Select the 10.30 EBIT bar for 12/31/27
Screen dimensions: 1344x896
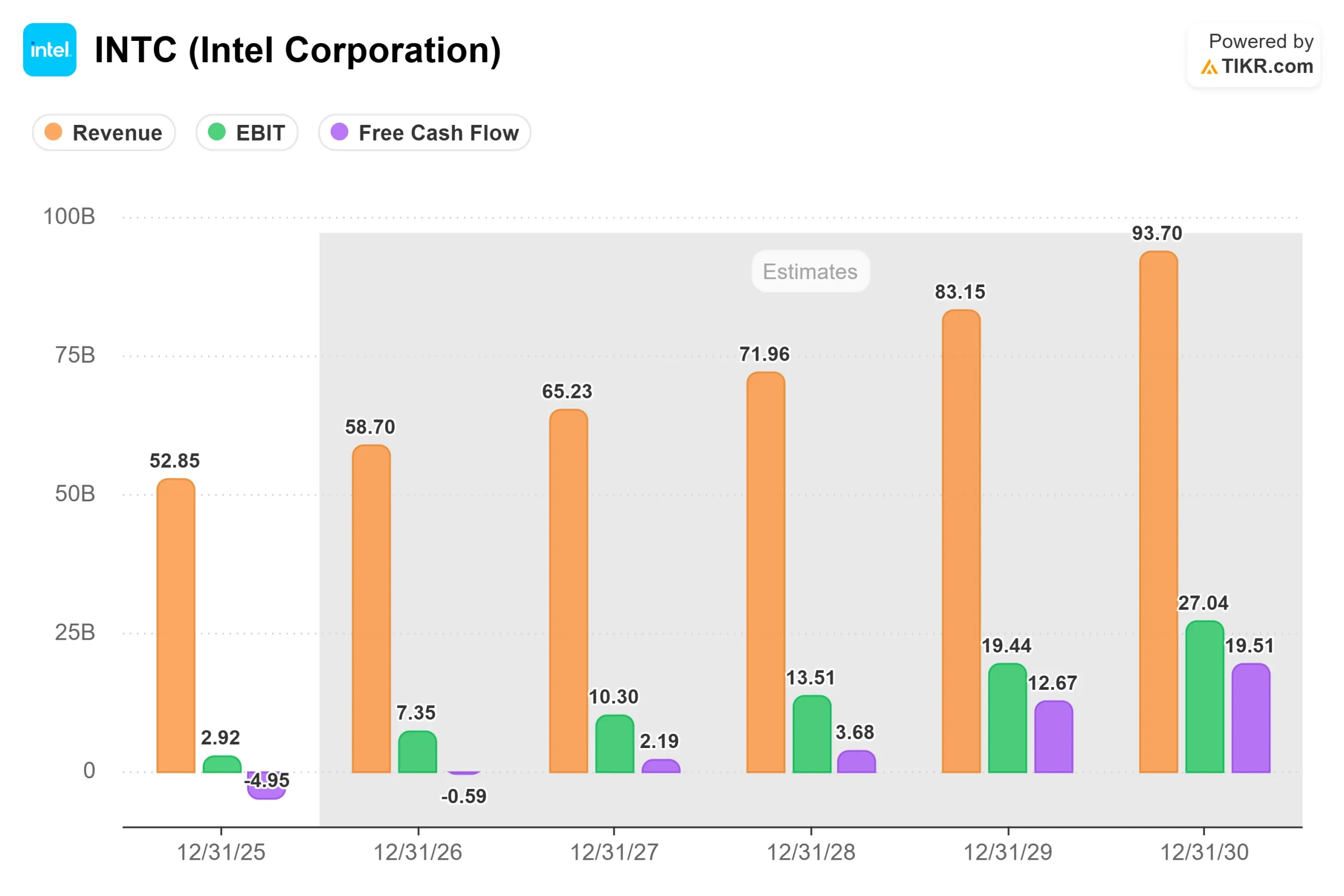[x=615, y=744]
